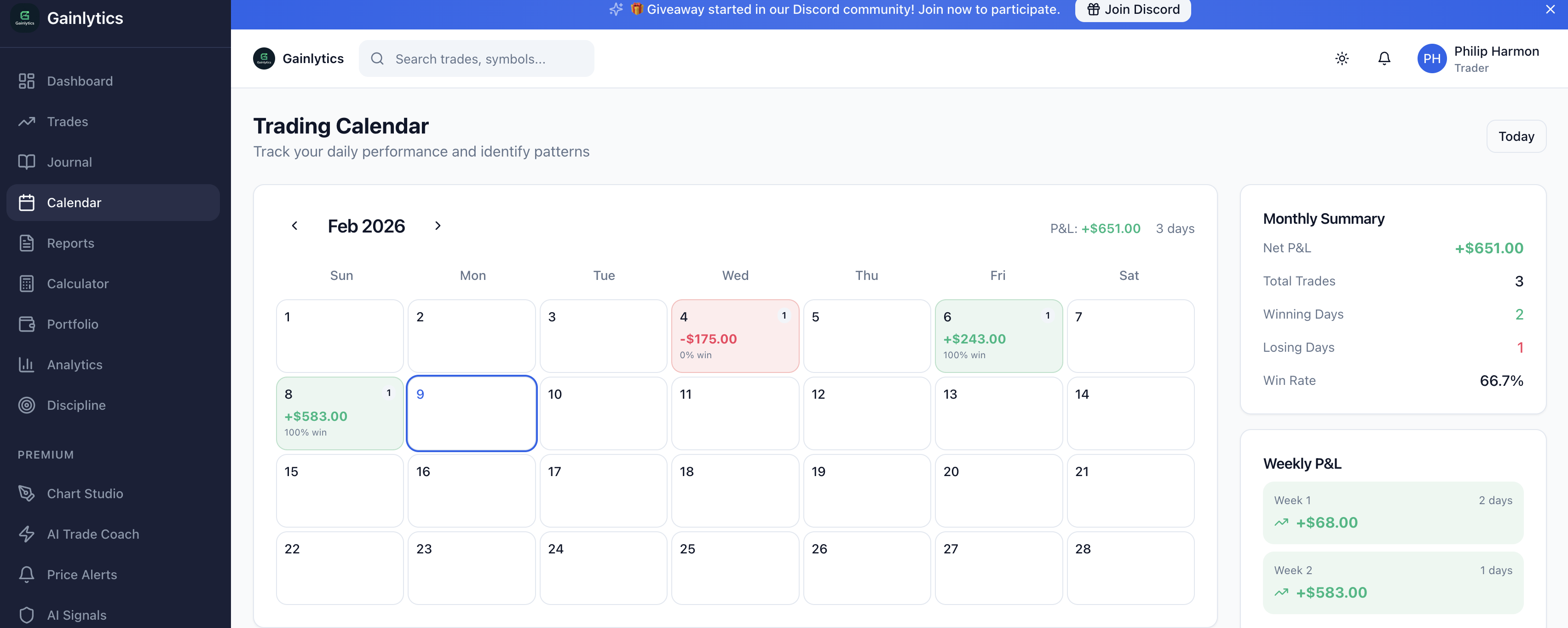
Task: Click the Dashboard grid icon
Action: [26, 81]
